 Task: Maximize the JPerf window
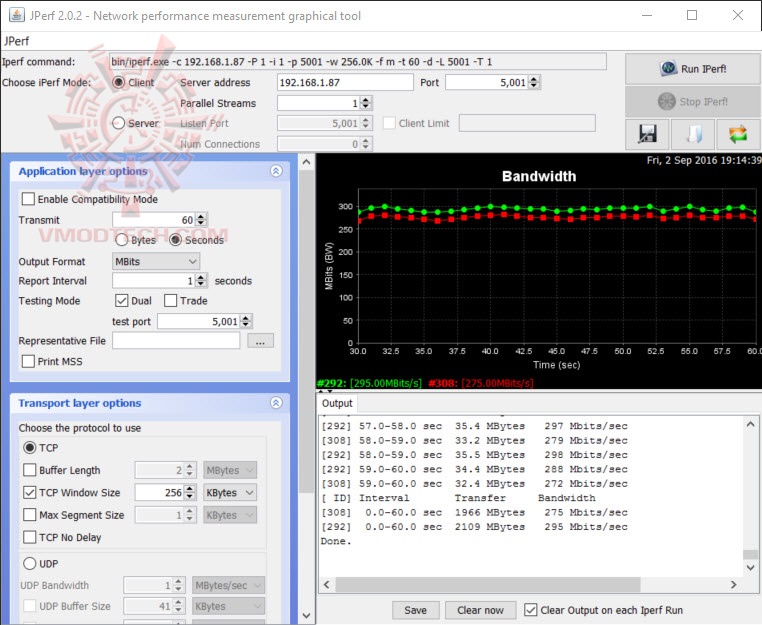pos(692,15)
